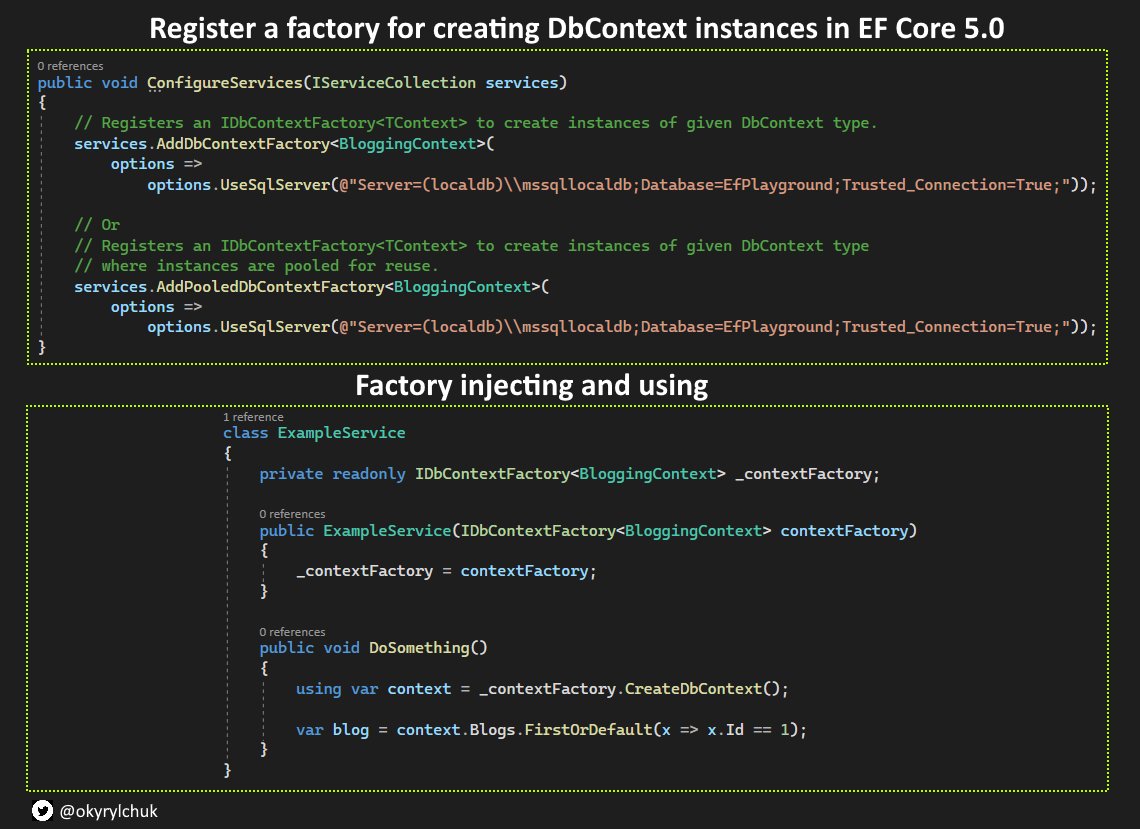The height and width of the screenshot is (829, 1140).
Task: Click the 'where instances are pooled for reuse' comment
Action: click(x=256, y=266)
